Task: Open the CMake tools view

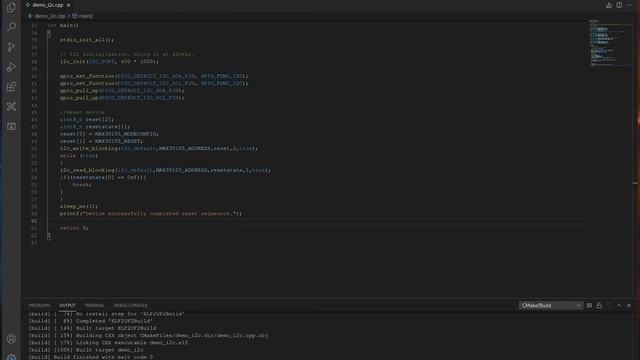Action: tap(11, 107)
